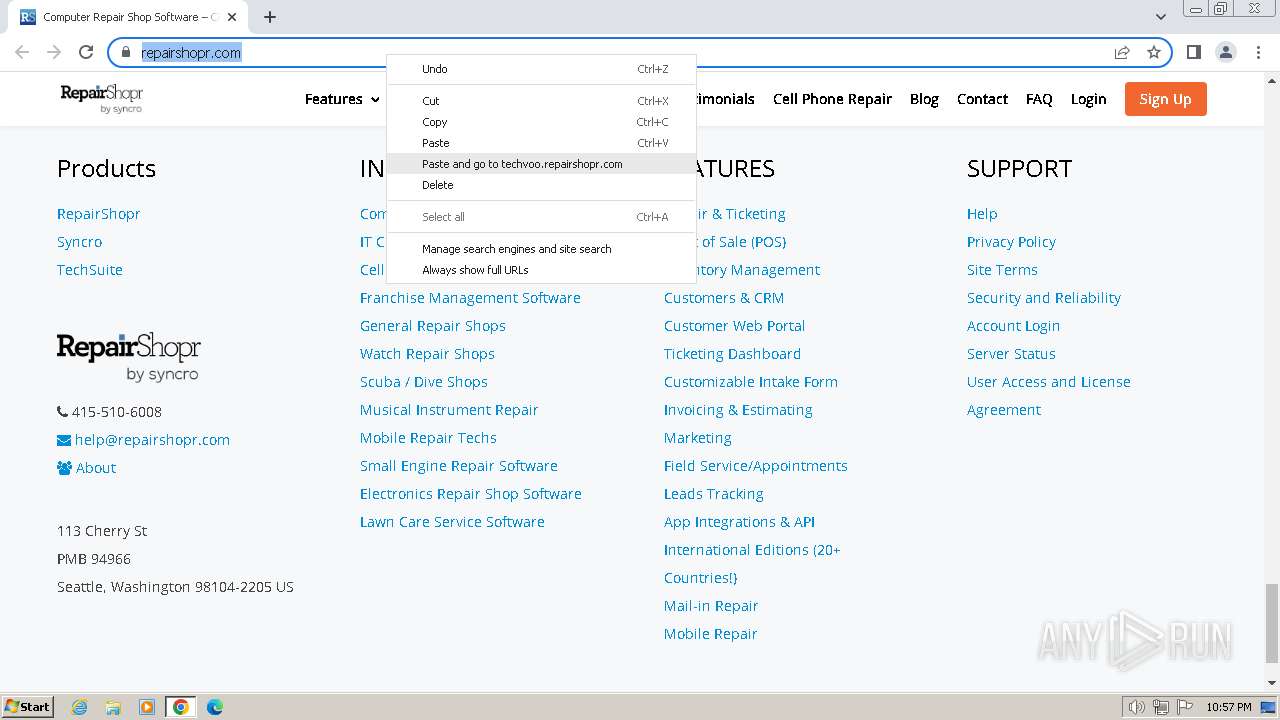Click the Action Center flag tray icon
The image size is (1280, 720).
1184,707
